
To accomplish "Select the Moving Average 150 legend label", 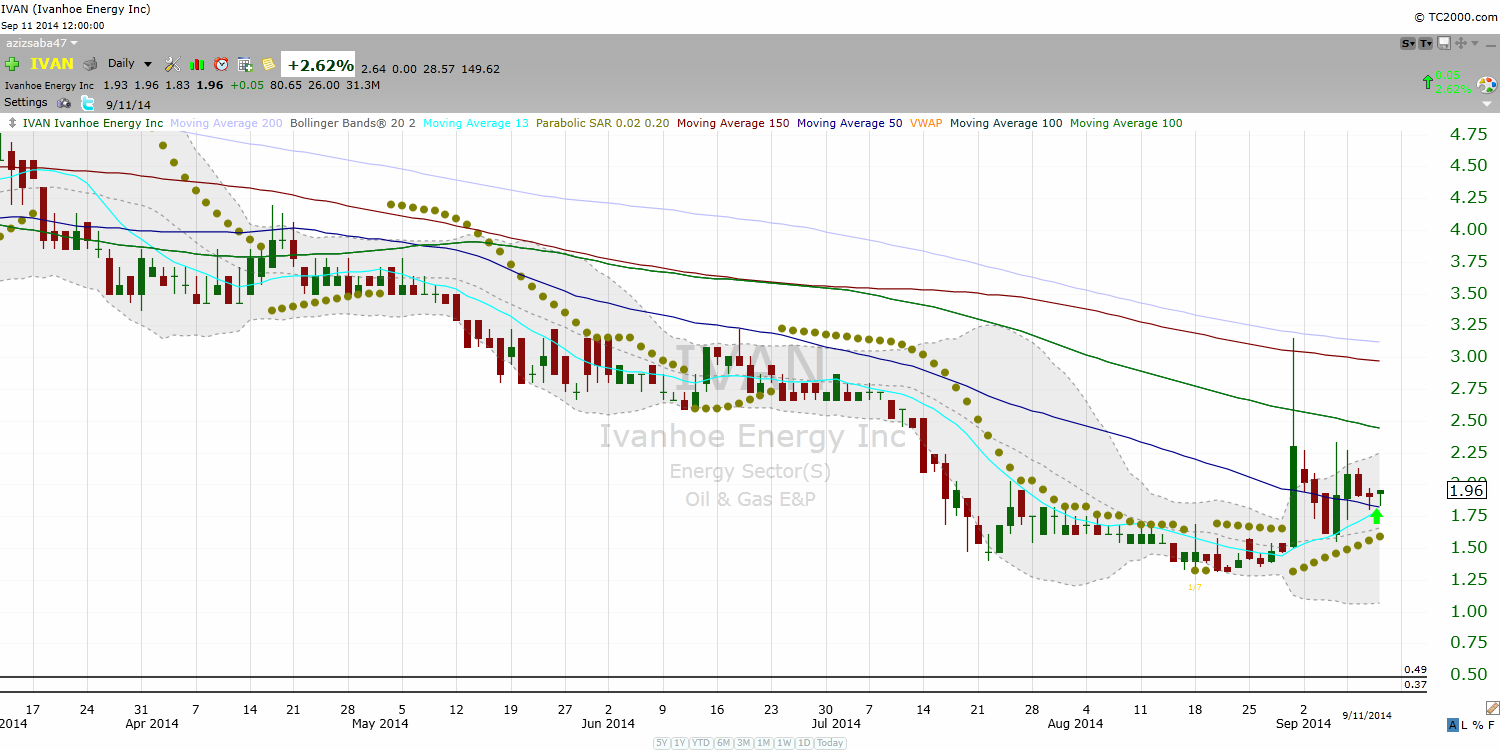I will tap(733, 124).
